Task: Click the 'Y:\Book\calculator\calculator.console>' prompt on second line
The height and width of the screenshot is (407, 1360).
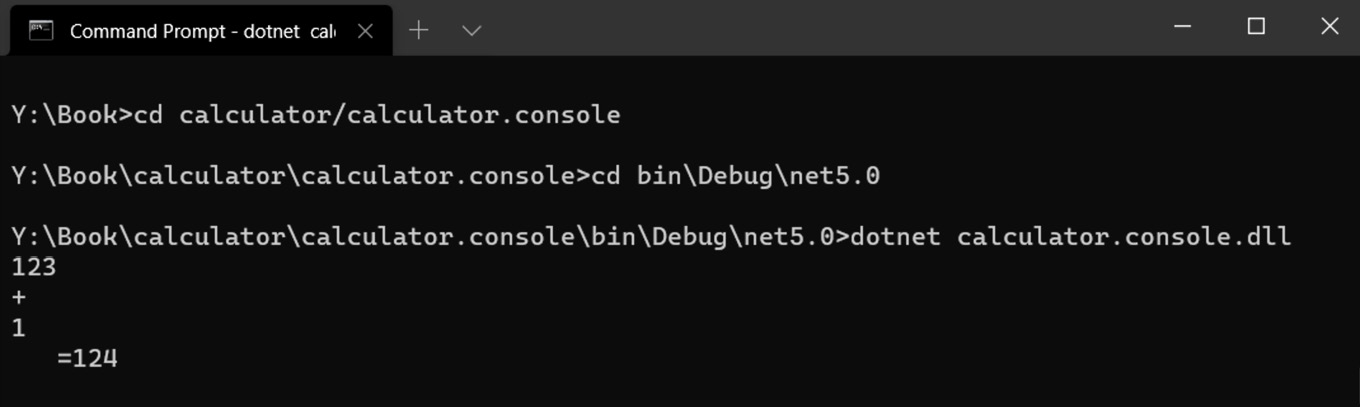Action: pyautogui.click(x=301, y=176)
